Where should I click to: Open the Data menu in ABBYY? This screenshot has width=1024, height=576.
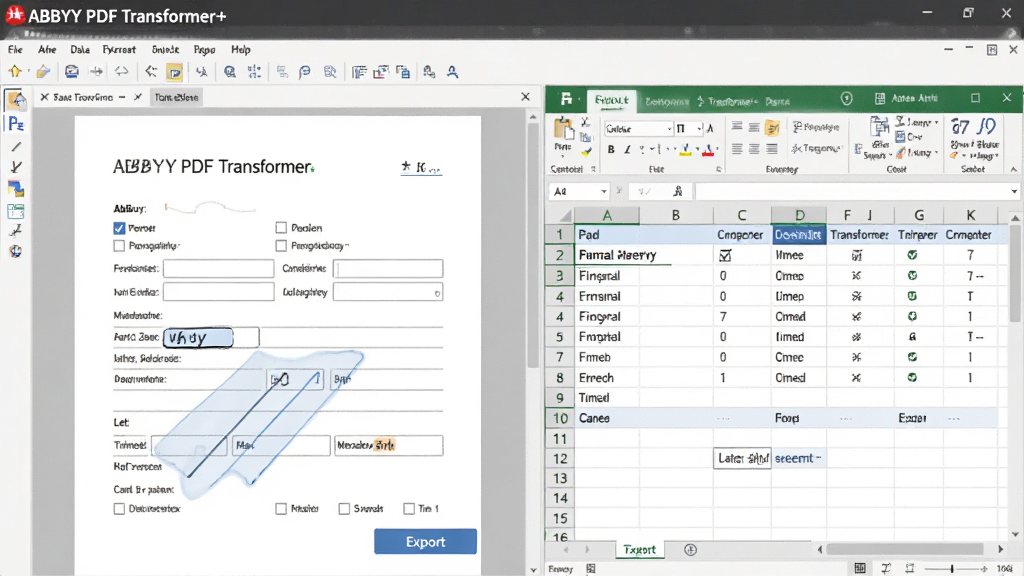tap(80, 50)
